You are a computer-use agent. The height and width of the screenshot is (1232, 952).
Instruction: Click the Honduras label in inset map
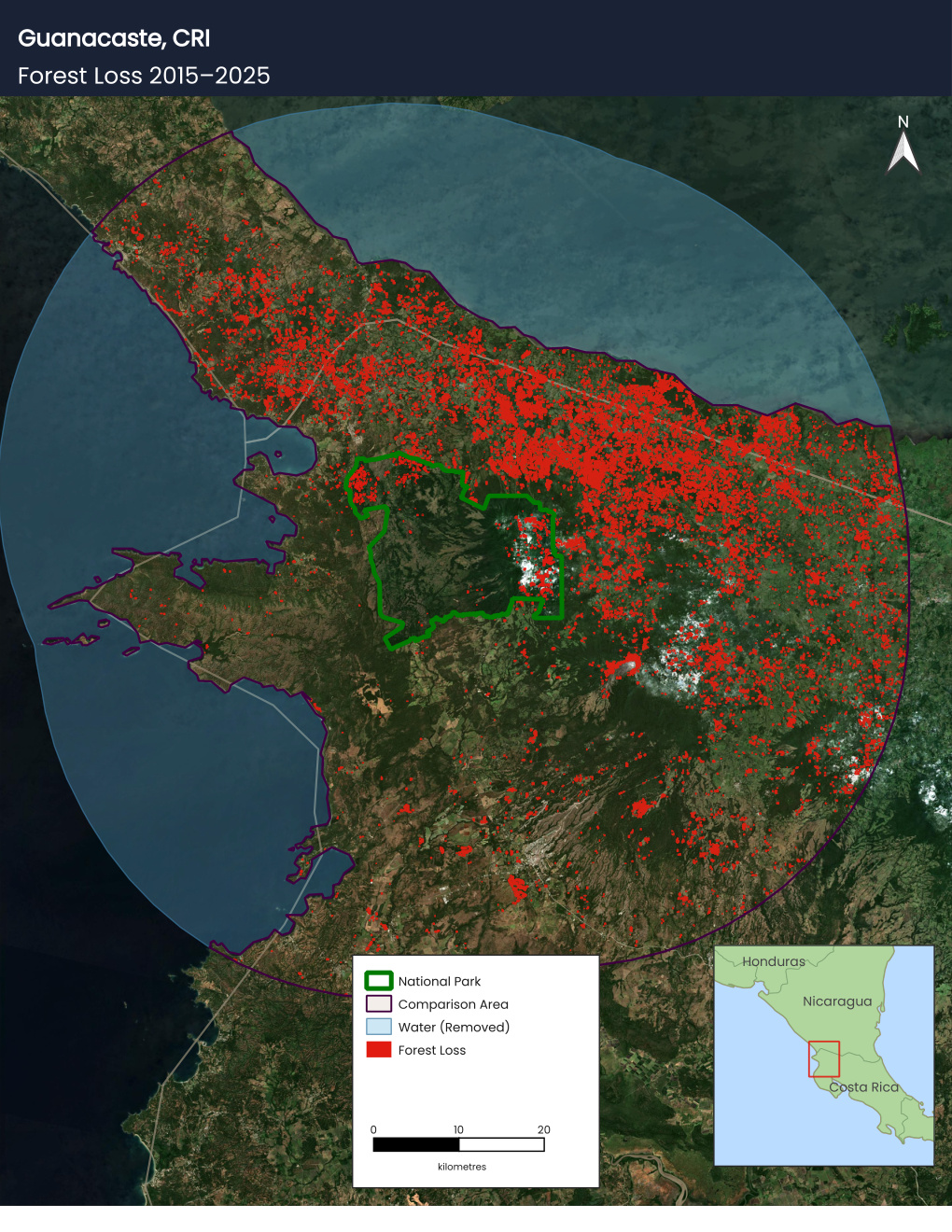pyautogui.click(x=774, y=961)
